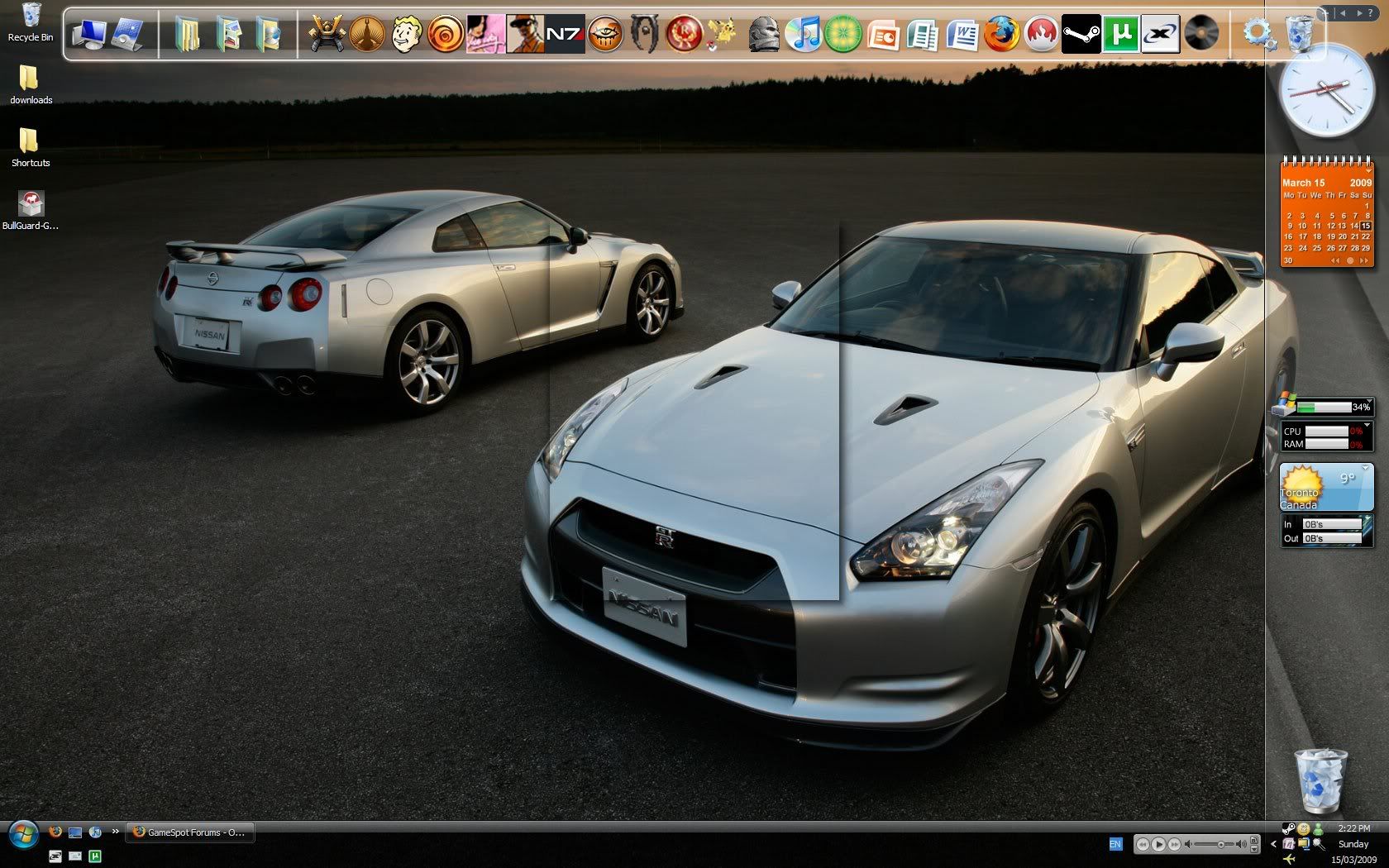Click sidebar next gadgets arrow at top
The width and height of the screenshot is (1389, 868).
(x=1361, y=13)
